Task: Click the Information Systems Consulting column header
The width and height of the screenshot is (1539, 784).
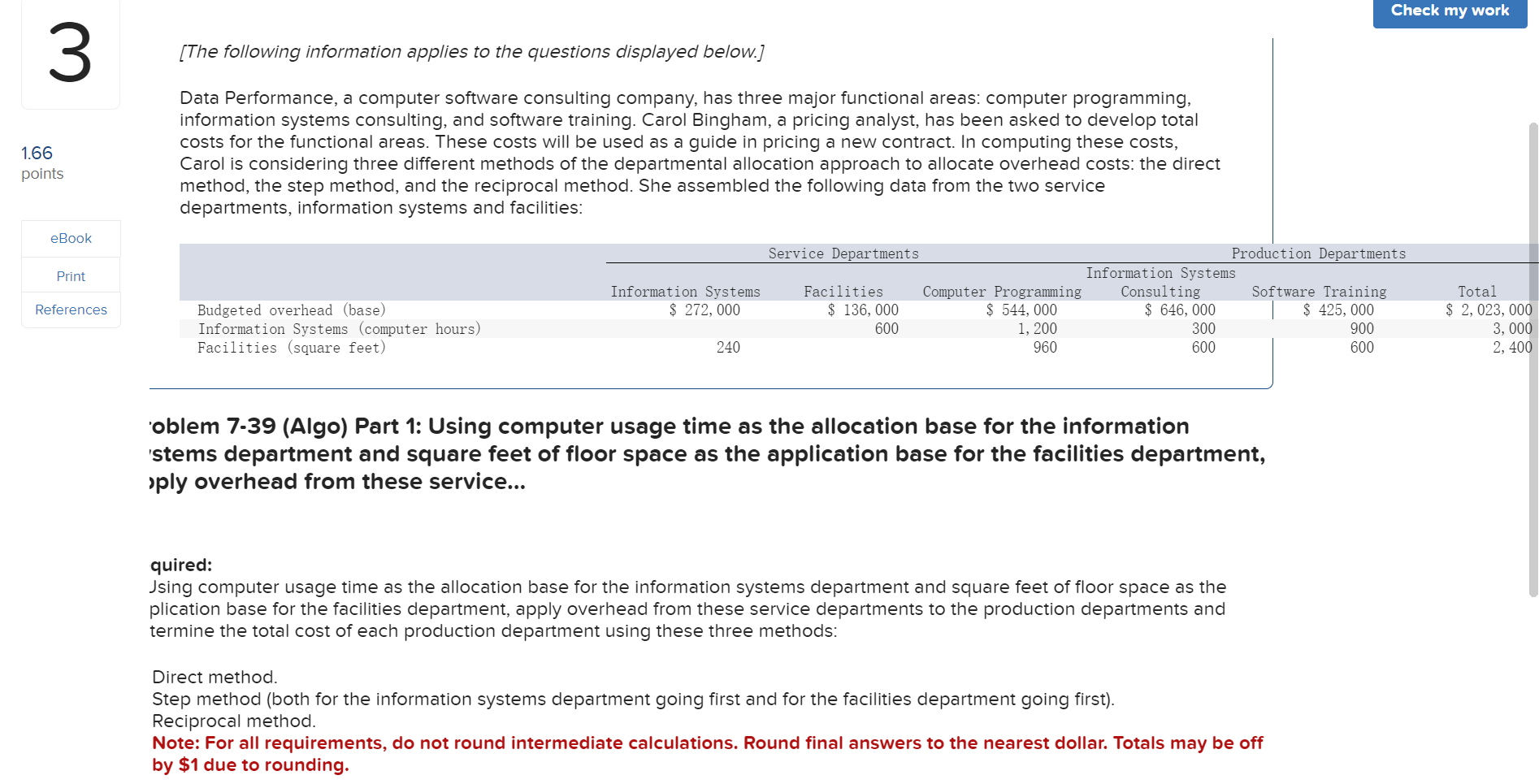Action: tap(1160, 282)
